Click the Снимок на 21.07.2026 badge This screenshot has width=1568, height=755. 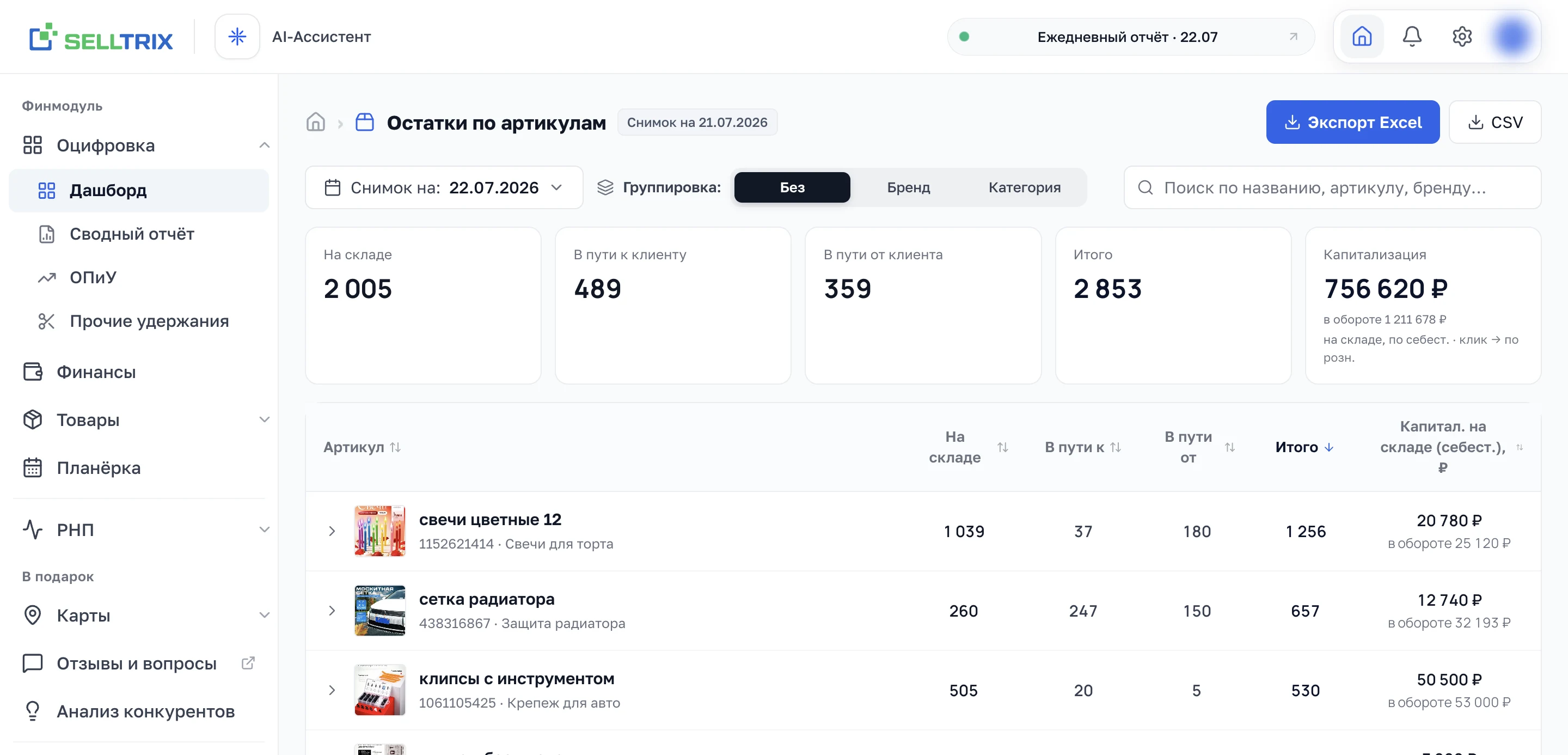[697, 123]
